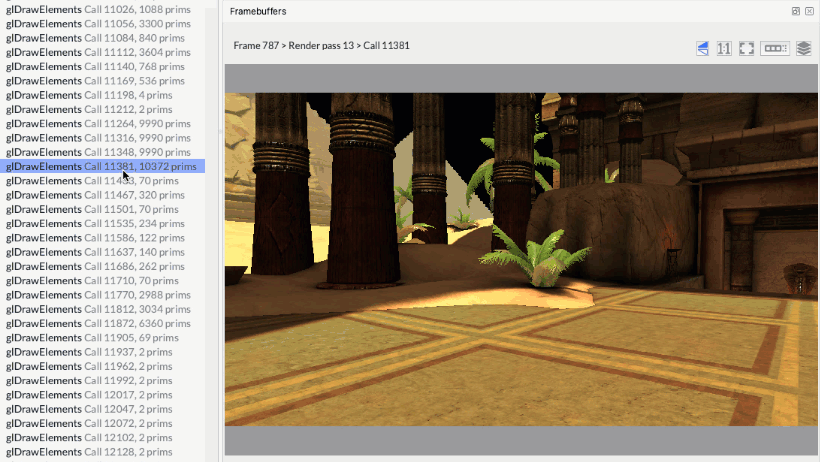The width and height of the screenshot is (820, 462).
Task: Select glDrawElements Call 11637, 140 prims
Action: pos(95,252)
